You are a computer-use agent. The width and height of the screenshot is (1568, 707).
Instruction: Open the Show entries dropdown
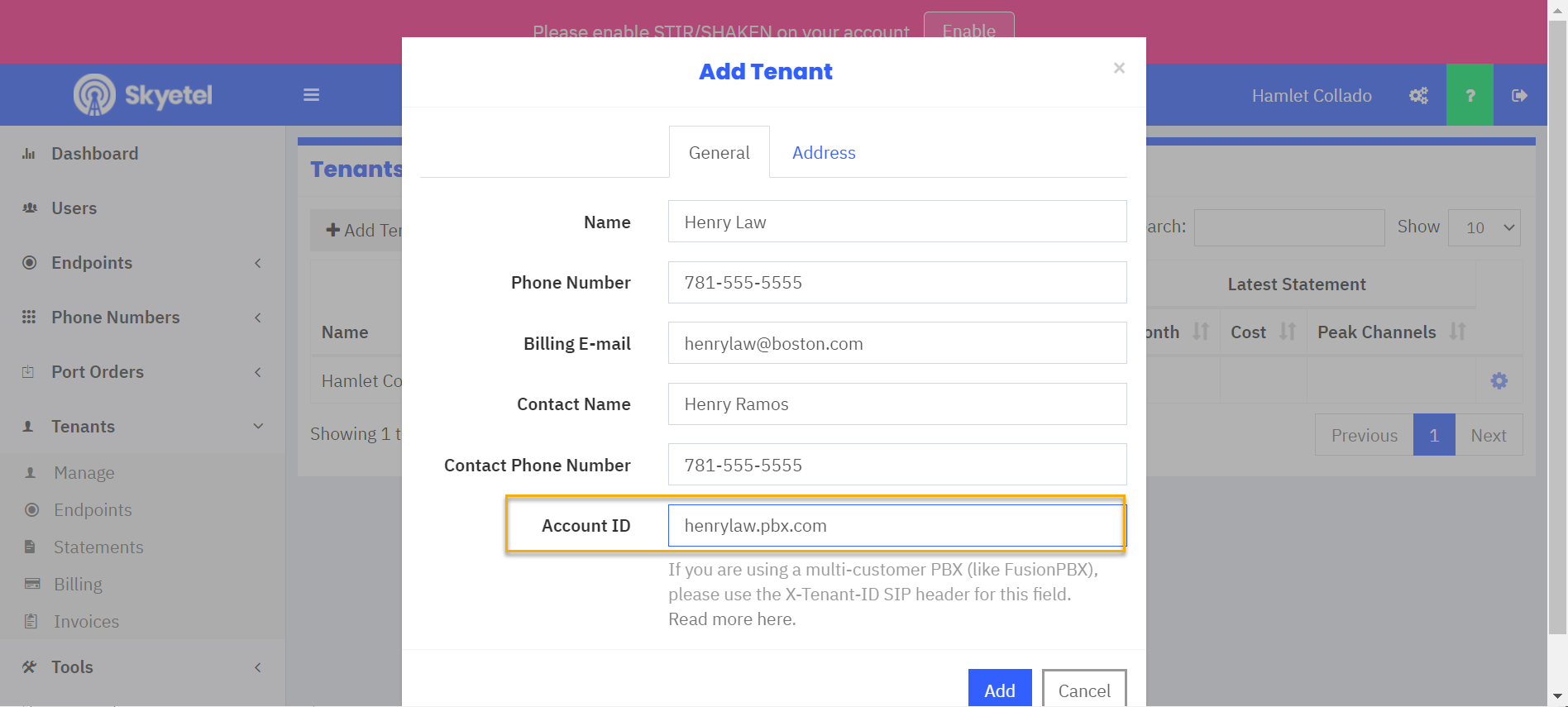[x=1484, y=227]
